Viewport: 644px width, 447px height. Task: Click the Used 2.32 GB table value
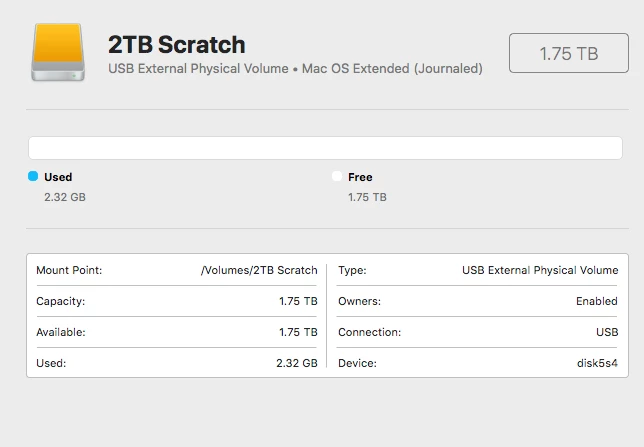click(296, 363)
